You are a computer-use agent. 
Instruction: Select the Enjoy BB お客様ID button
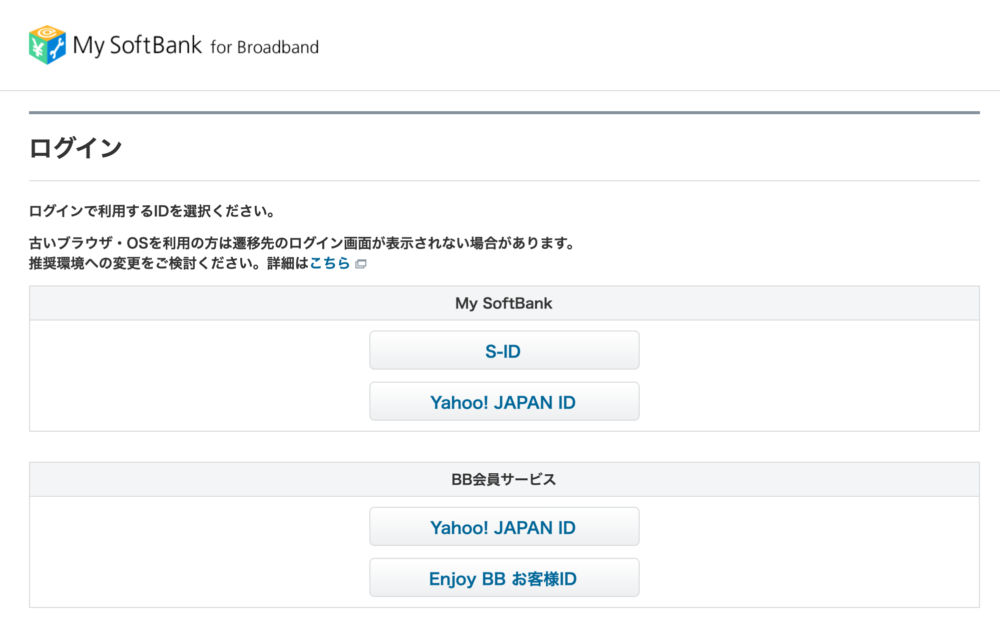504,578
